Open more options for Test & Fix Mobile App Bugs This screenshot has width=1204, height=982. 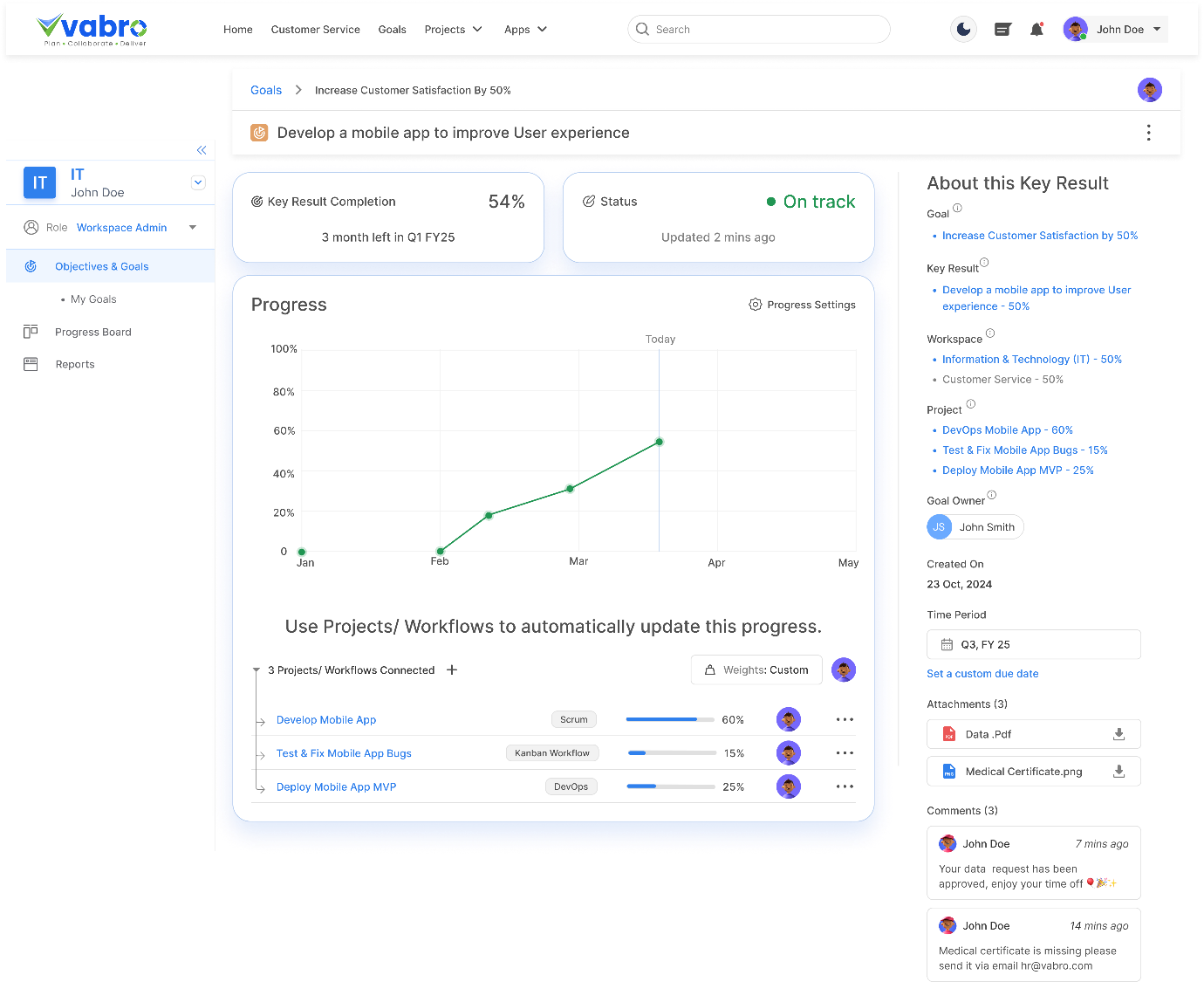tap(845, 752)
